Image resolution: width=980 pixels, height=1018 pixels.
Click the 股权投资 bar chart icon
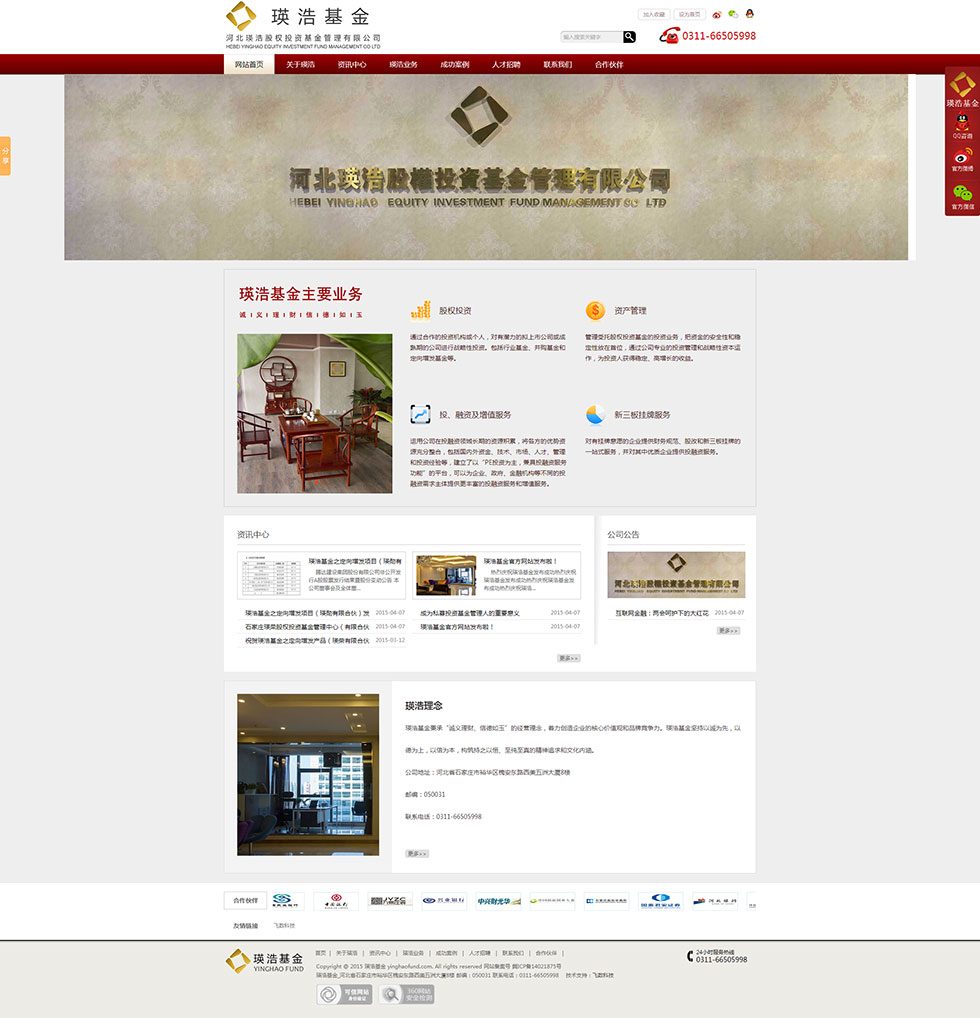pos(421,310)
